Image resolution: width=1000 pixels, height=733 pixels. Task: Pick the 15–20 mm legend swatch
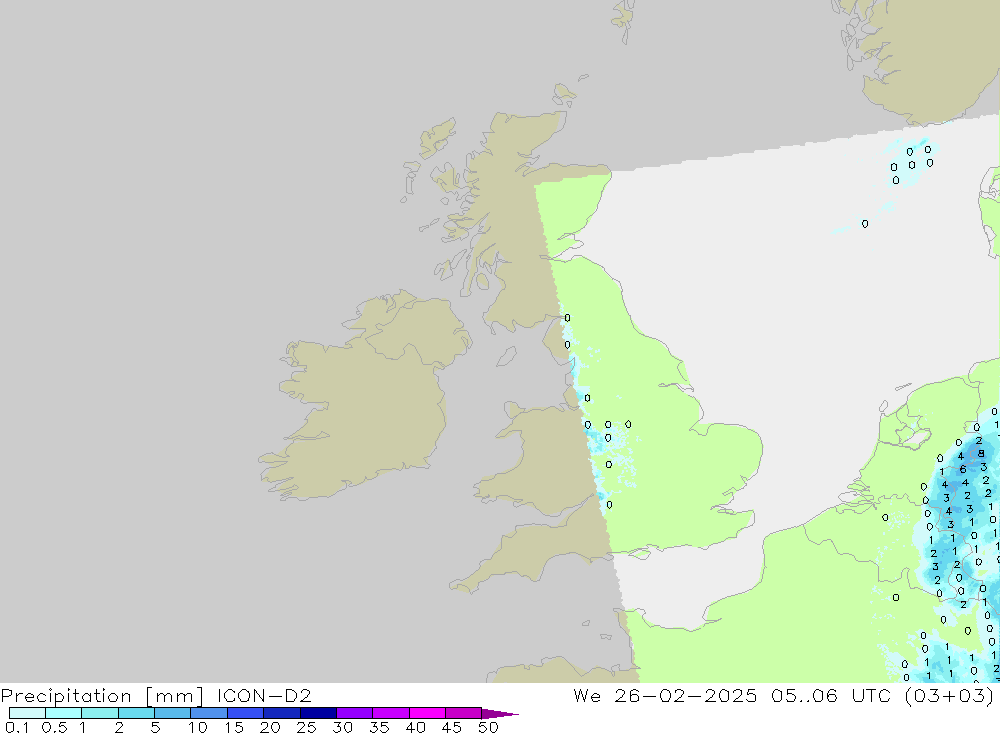point(246,713)
